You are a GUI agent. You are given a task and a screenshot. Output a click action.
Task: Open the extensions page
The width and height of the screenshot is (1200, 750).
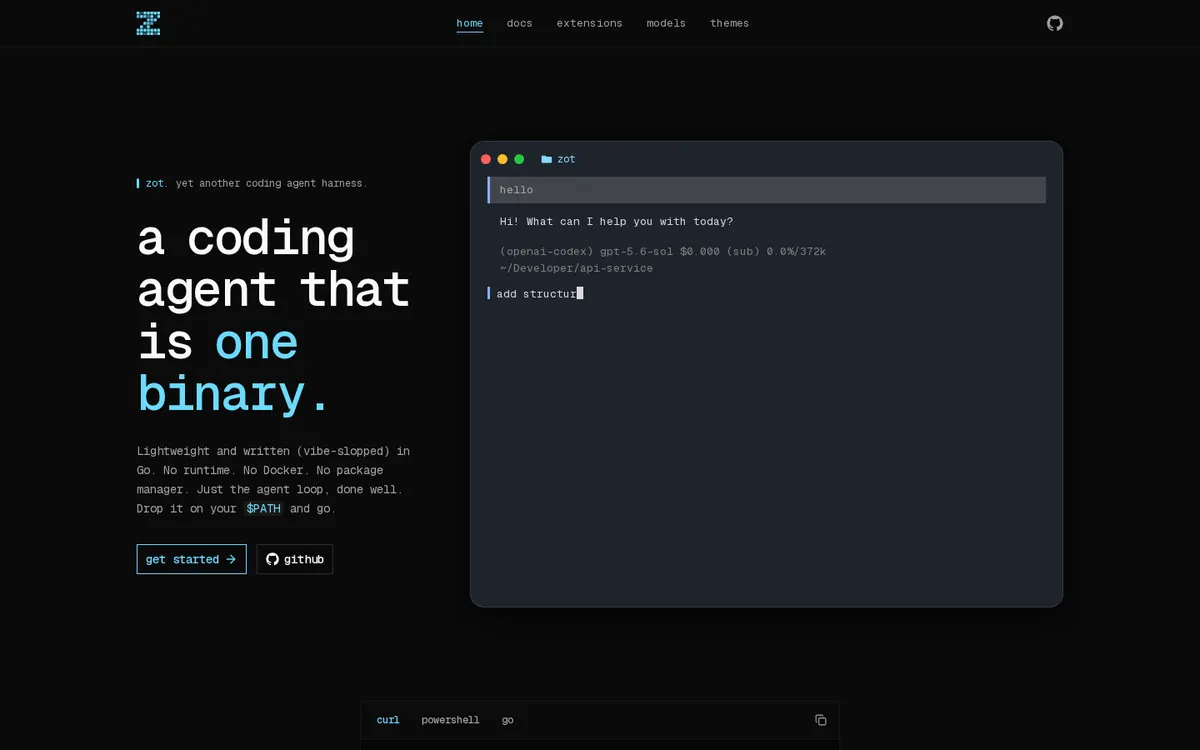(590, 23)
